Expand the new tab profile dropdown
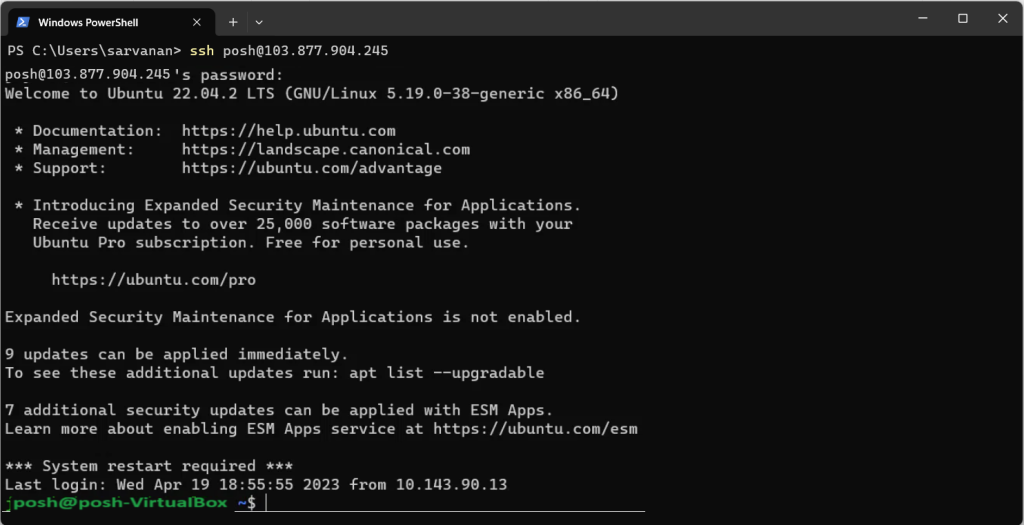Viewport: 1024px width, 525px height. [259, 21]
